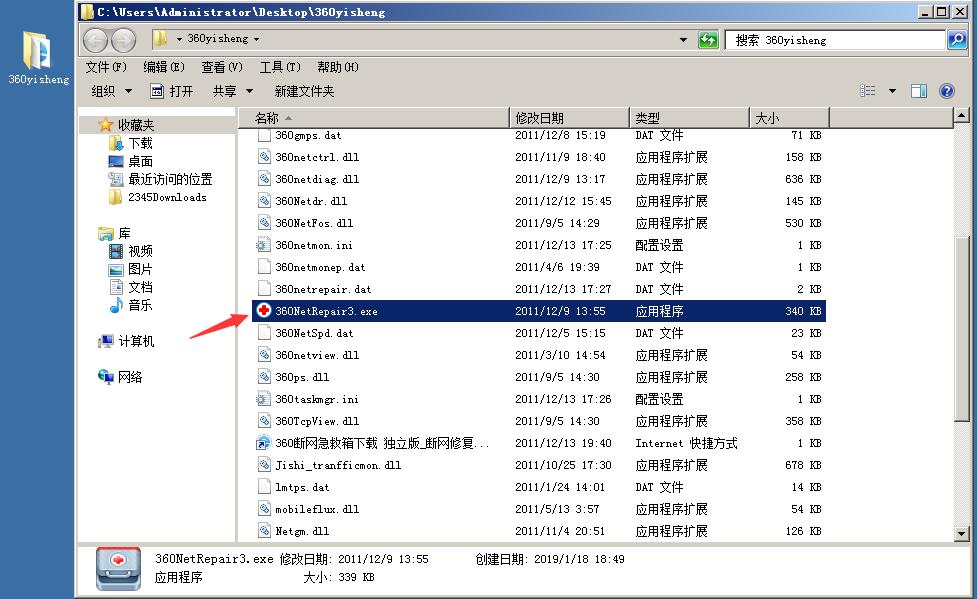Screen dimensions: 977x599
Task: Click the 360NetSpd.dat blank file icon
Action: coord(264,332)
